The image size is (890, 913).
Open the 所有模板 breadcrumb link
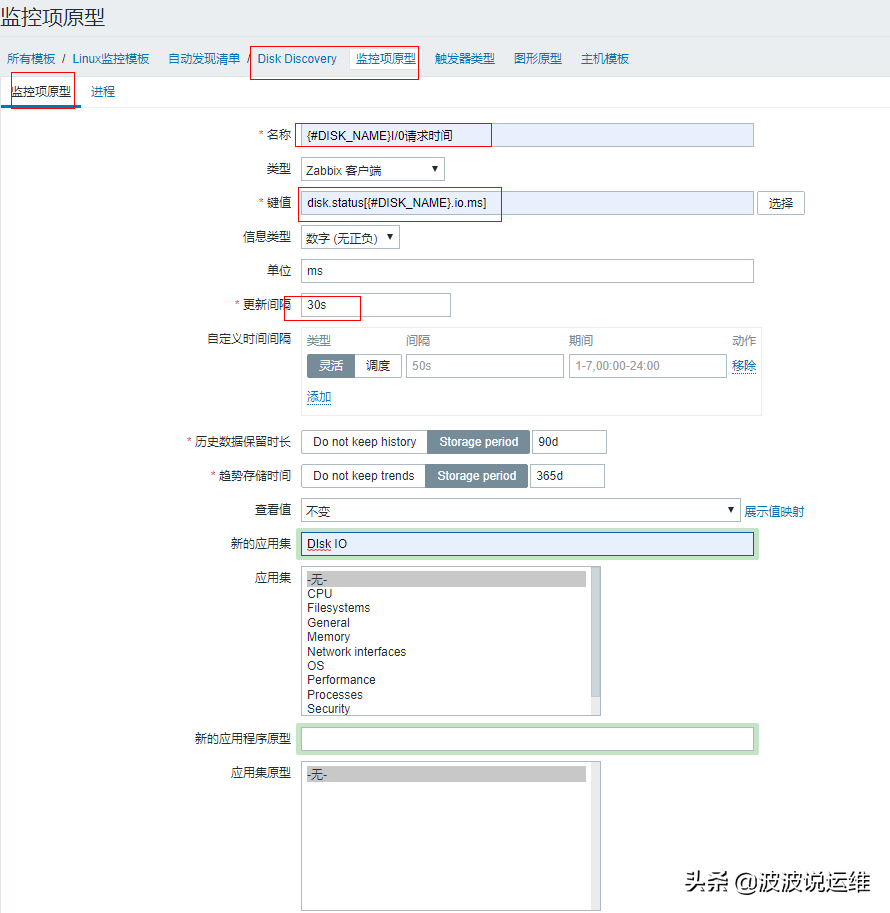tap(31, 59)
